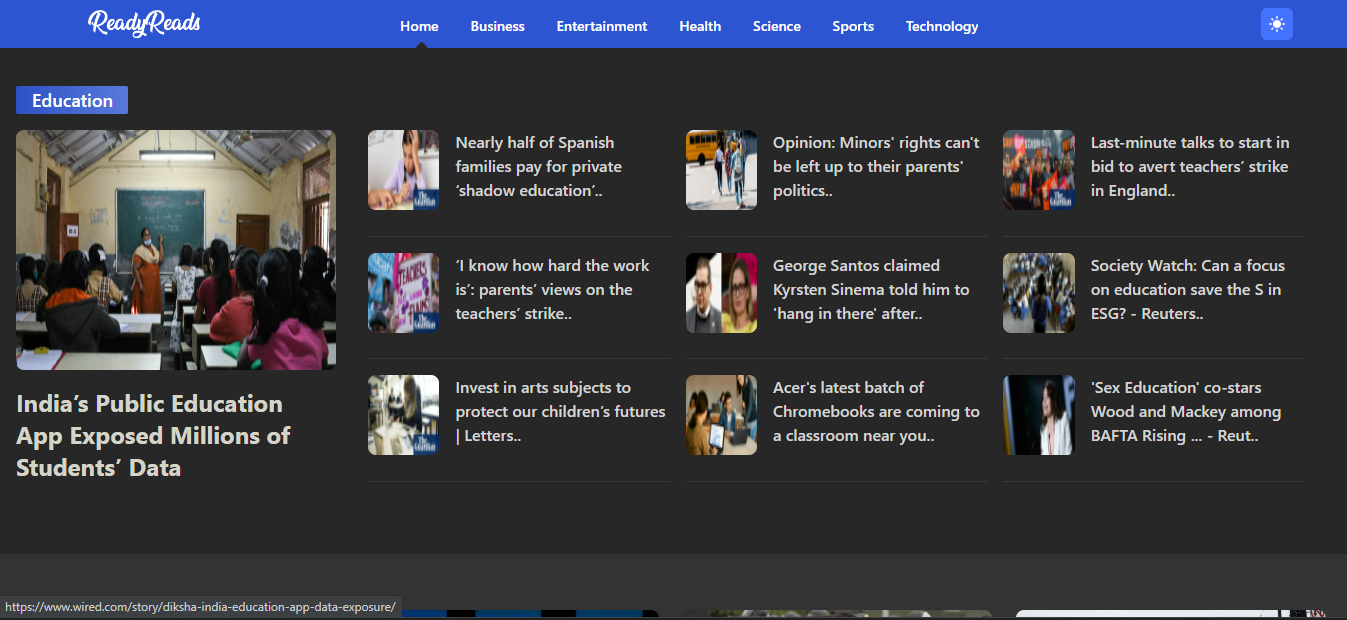Open George Santos claimed Kyrsten Sinema article
This screenshot has width=1347, height=620.
871,290
